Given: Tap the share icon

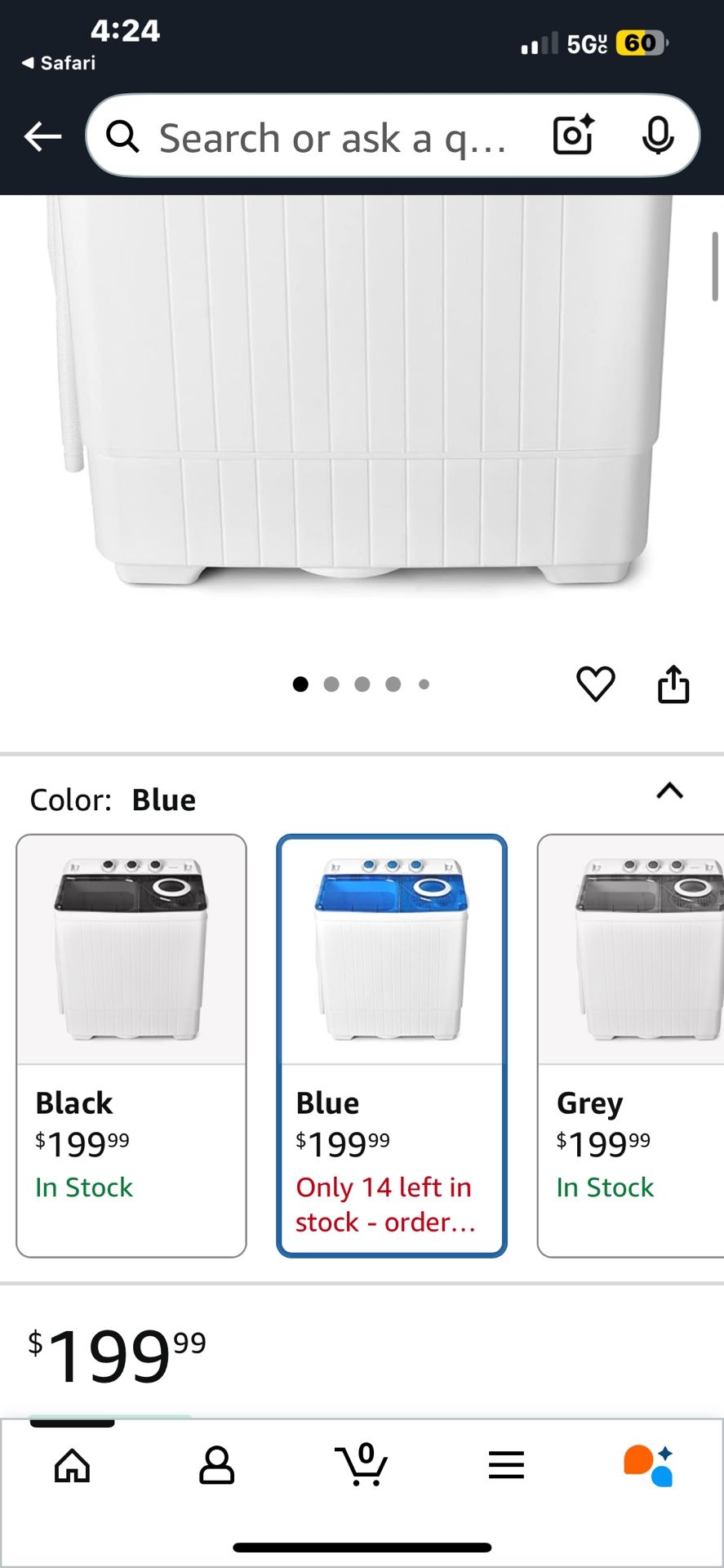Looking at the screenshot, I should (x=673, y=684).
